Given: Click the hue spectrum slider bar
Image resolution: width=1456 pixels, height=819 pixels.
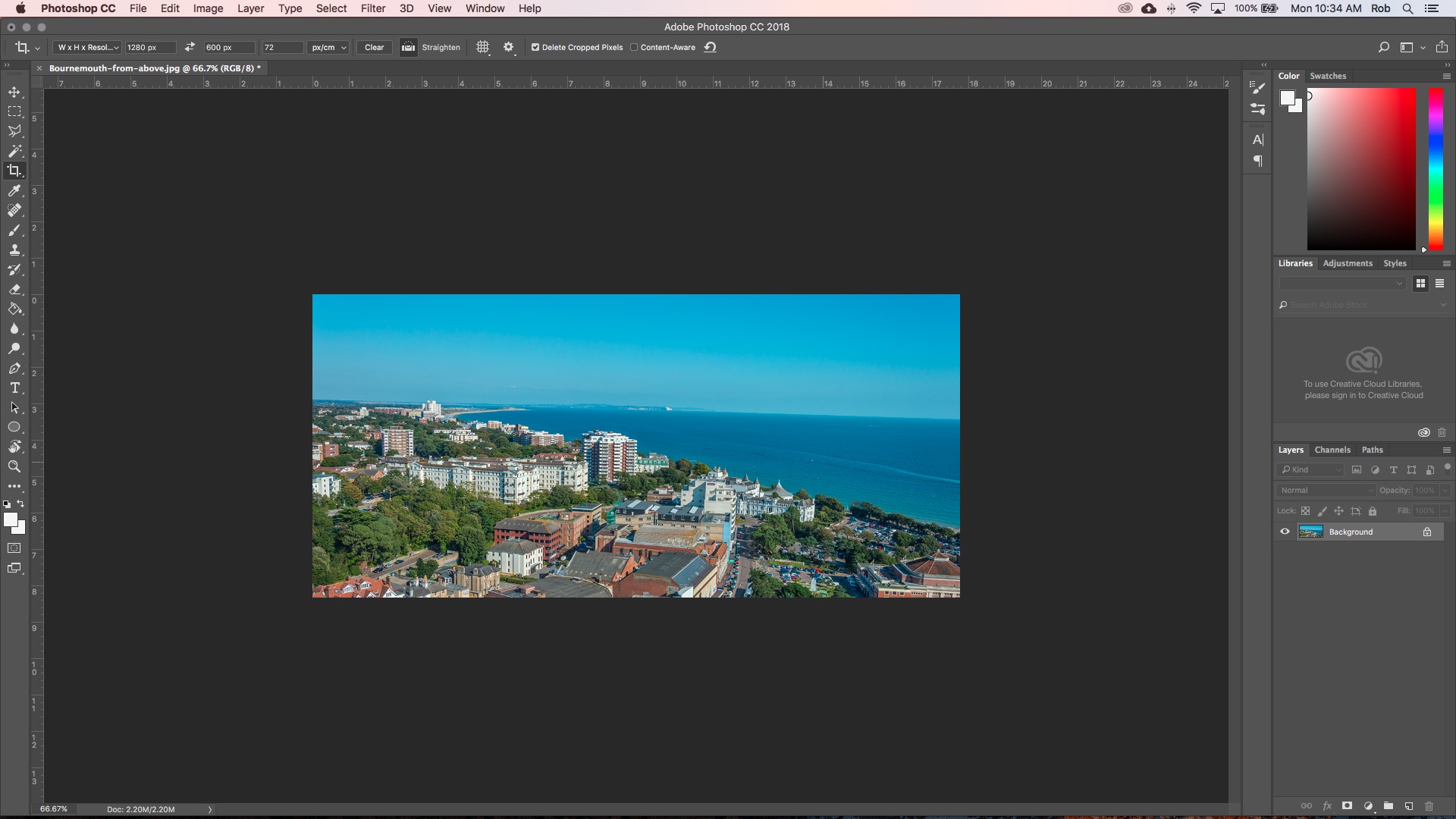Looking at the screenshot, I should point(1436,168).
